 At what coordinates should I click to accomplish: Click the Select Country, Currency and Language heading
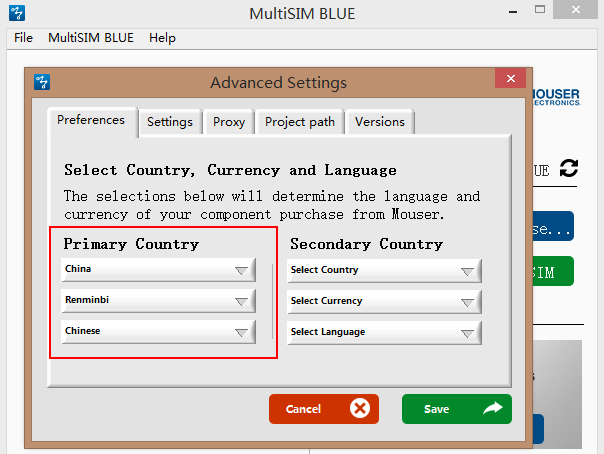click(230, 170)
